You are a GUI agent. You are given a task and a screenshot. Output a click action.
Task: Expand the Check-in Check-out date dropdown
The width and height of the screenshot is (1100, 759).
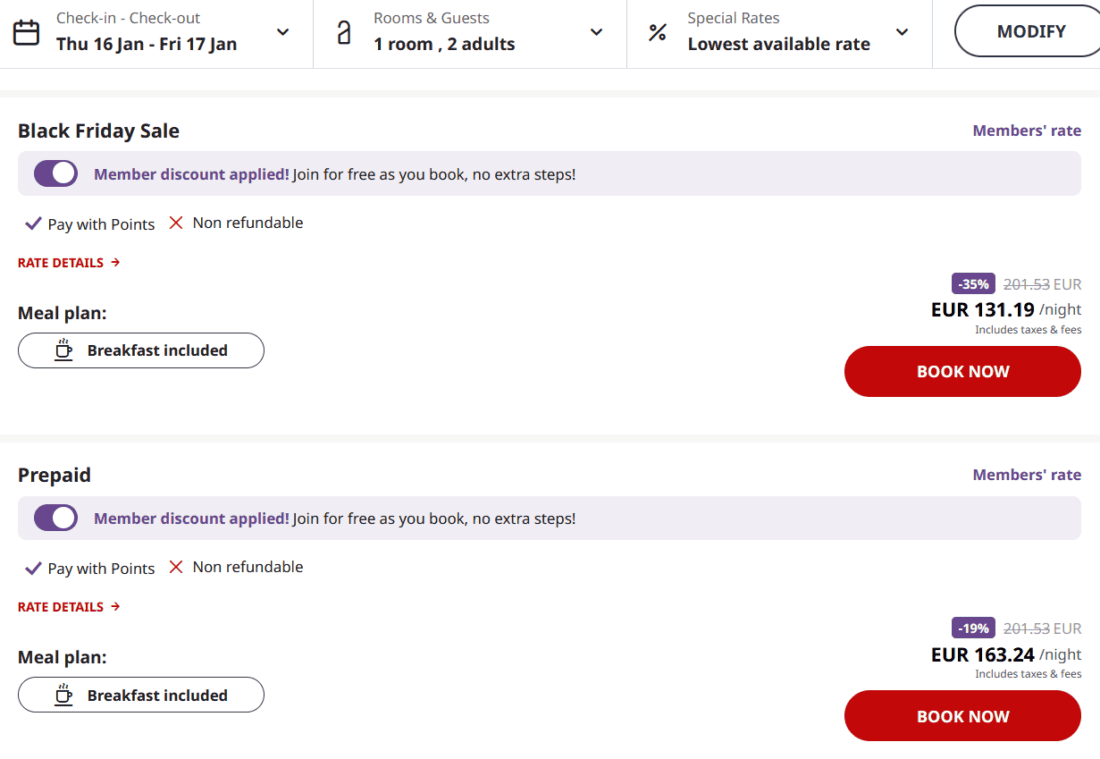tap(283, 32)
